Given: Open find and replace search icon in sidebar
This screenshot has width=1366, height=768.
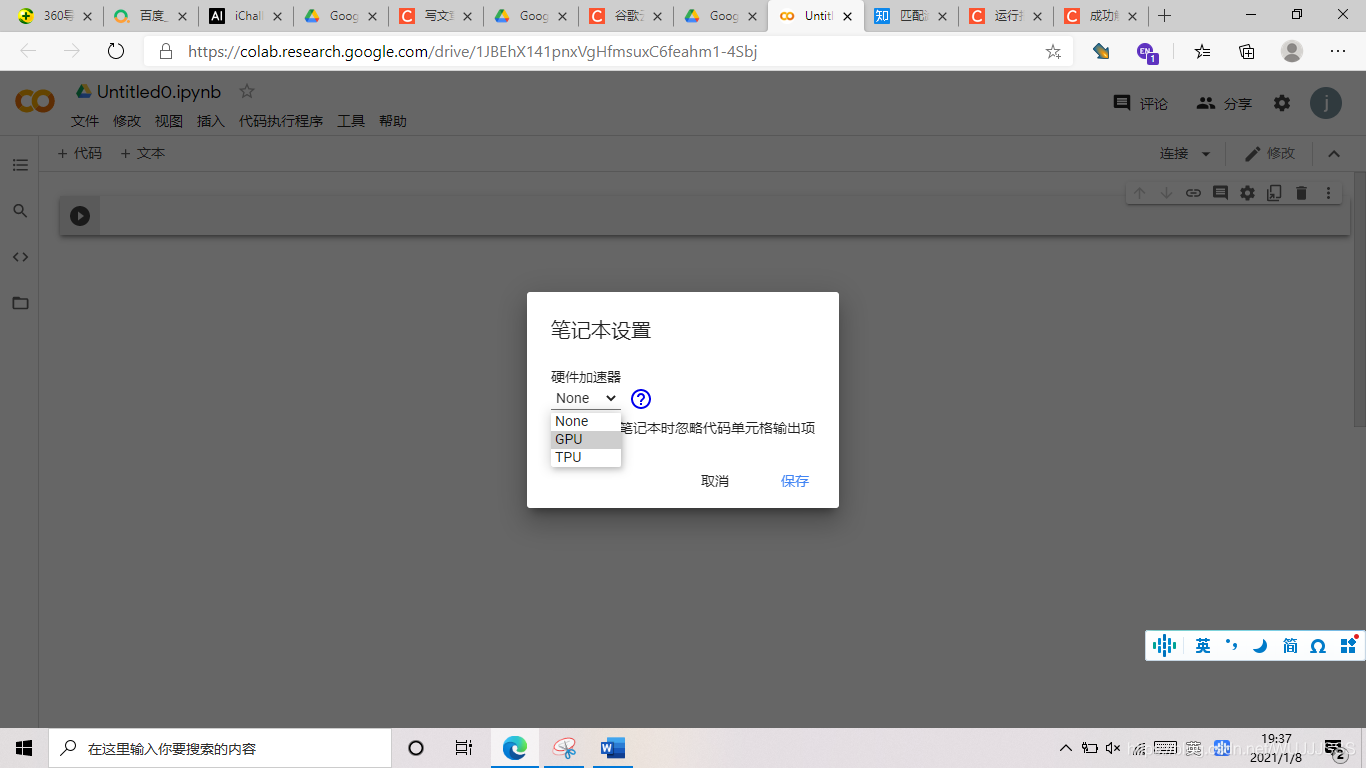Looking at the screenshot, I should tap(20, 211).
